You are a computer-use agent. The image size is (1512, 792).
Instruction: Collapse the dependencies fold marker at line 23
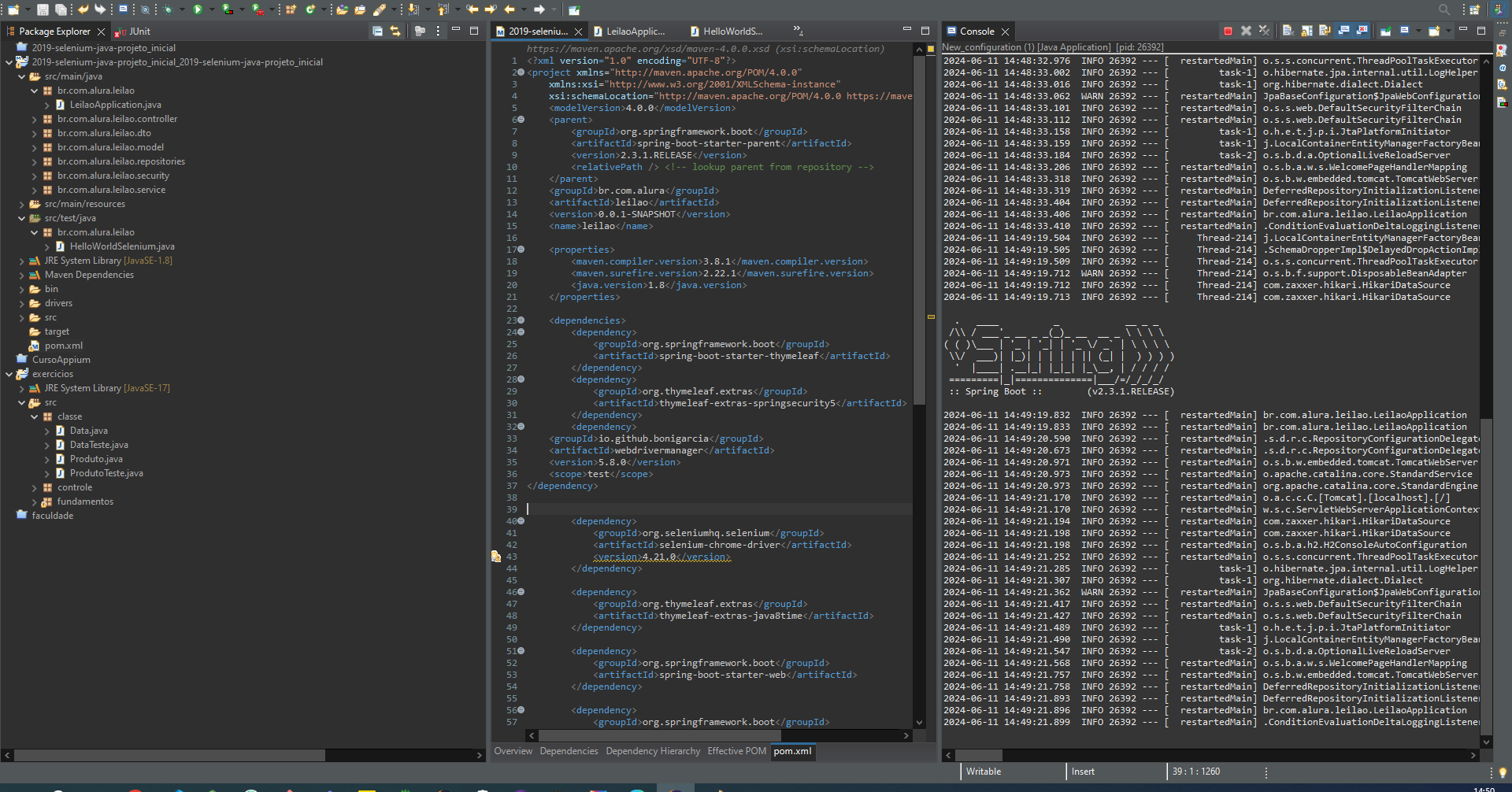click(x=521, y=320)
